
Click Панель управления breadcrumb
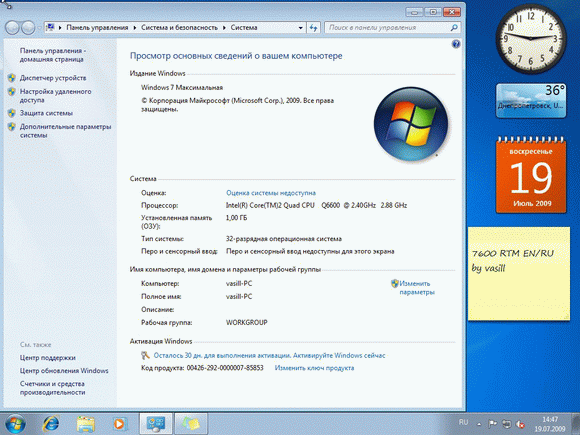click(97, 27)
